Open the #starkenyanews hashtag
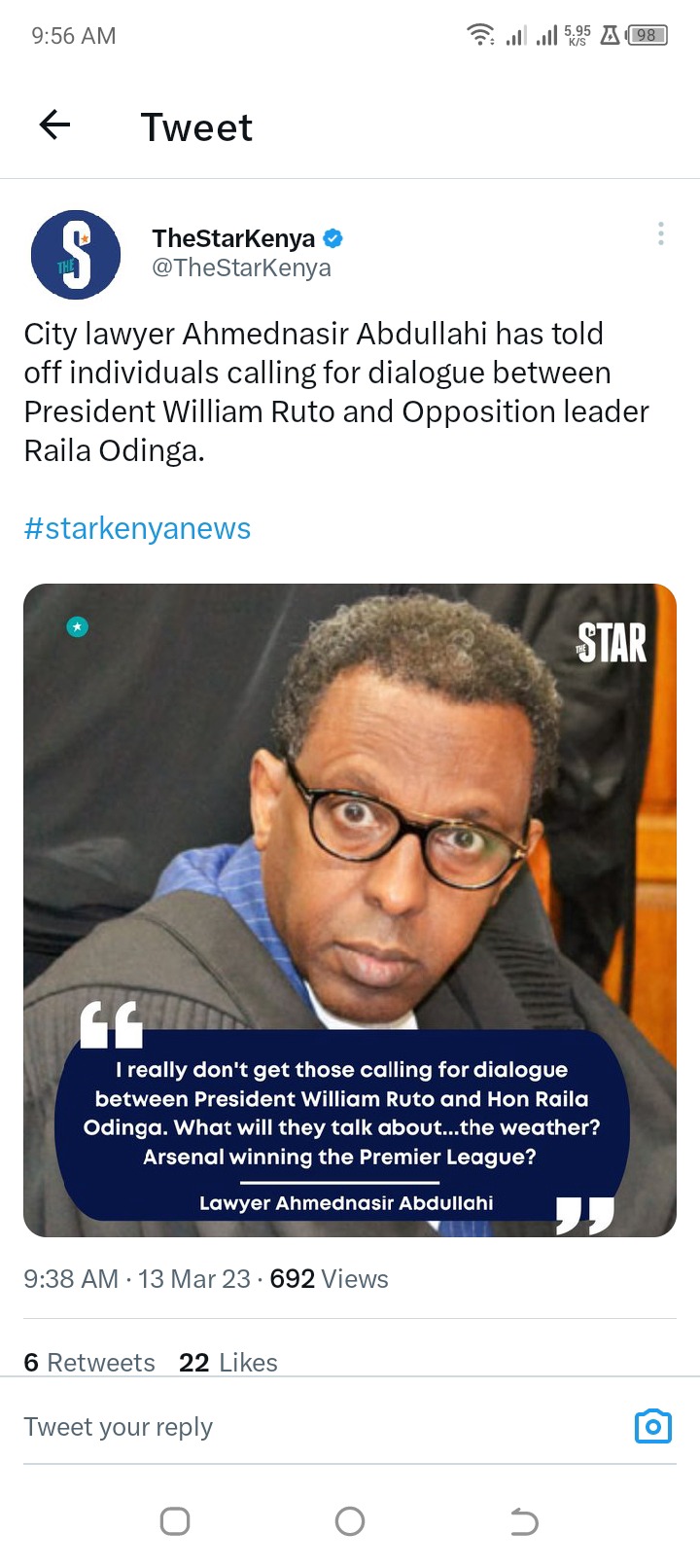 pyautogui.click(x=137, y=528)
